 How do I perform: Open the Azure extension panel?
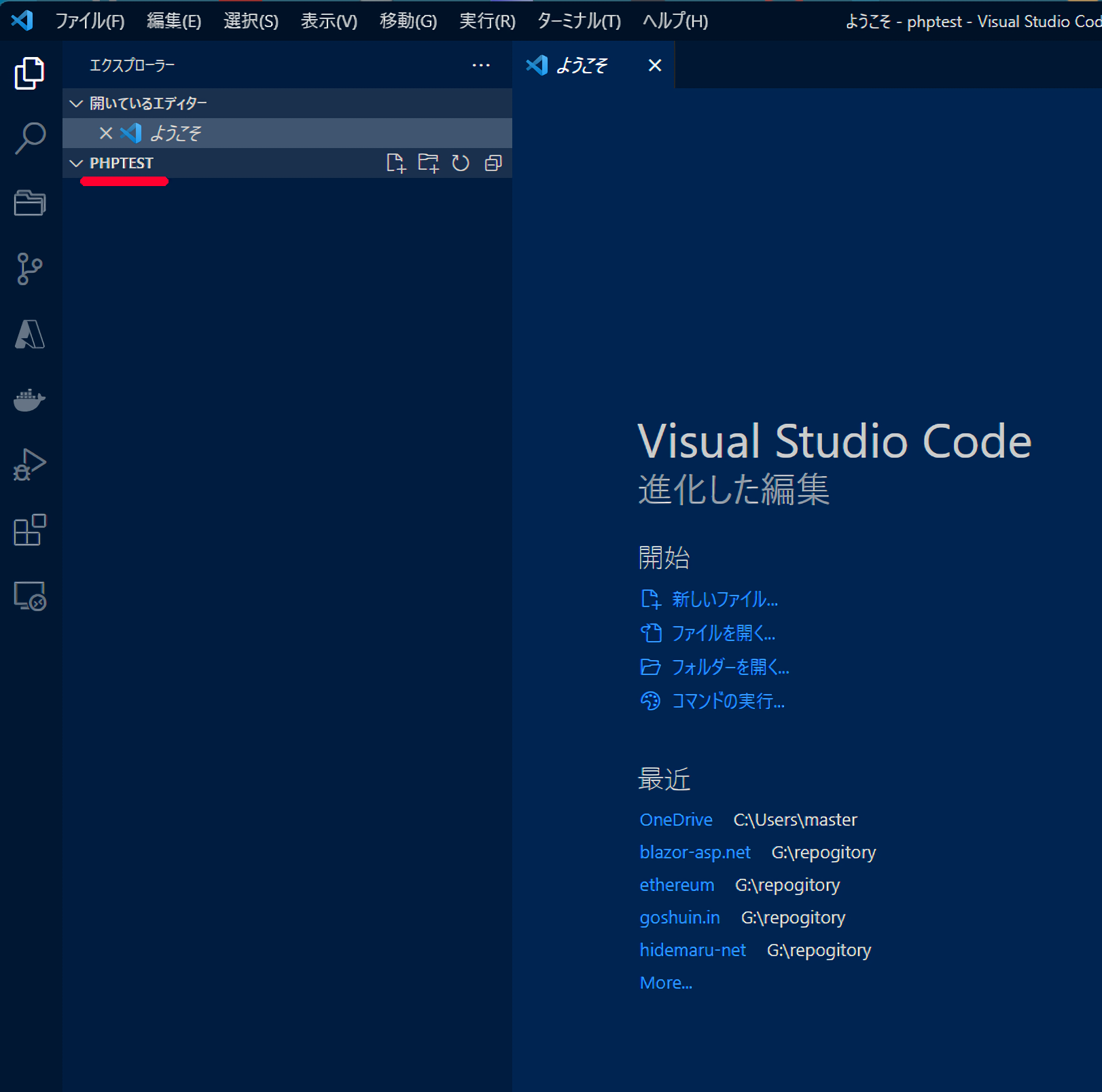pyautogui.click(x=30, y=334)
